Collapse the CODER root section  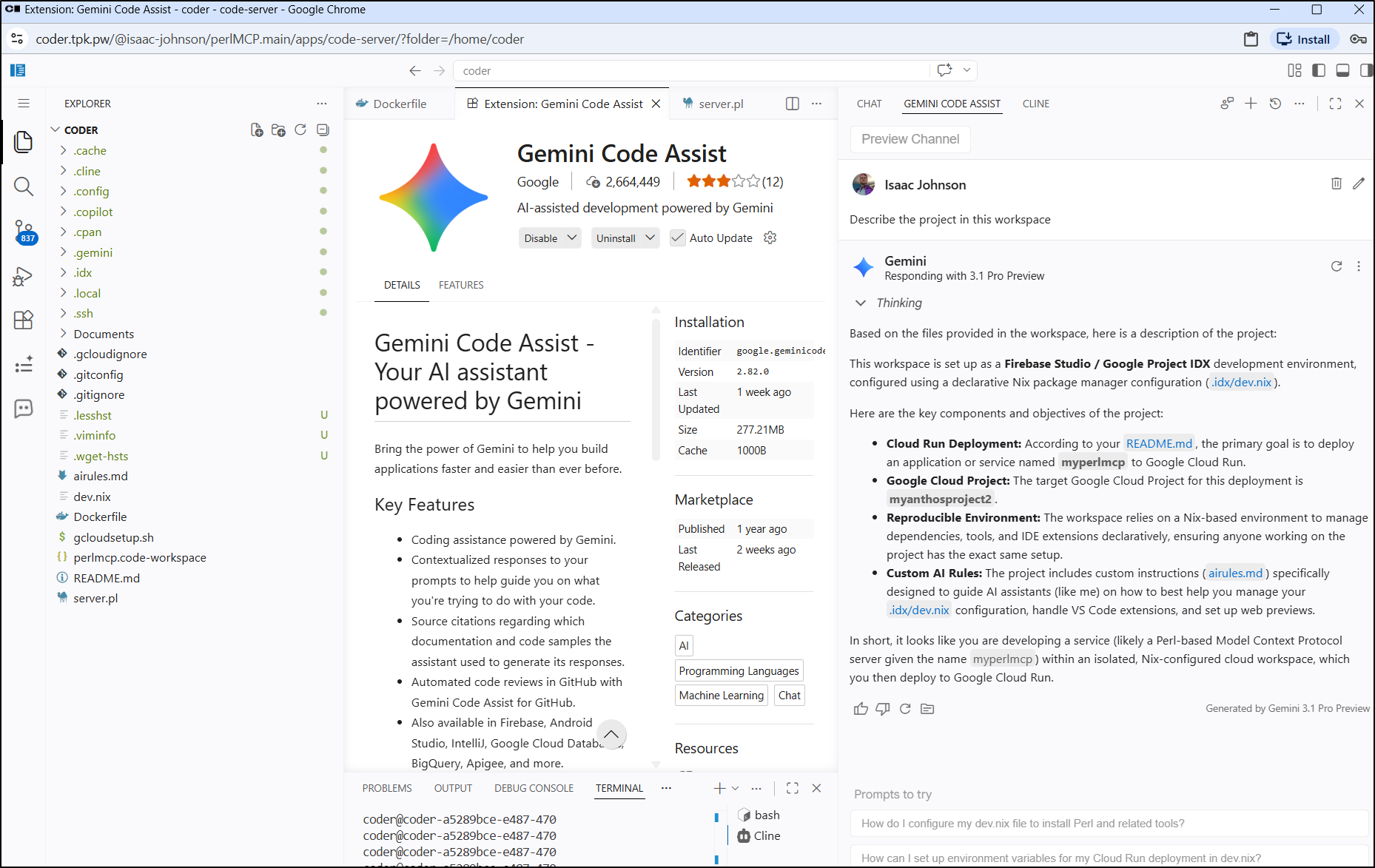pos(55,130)
